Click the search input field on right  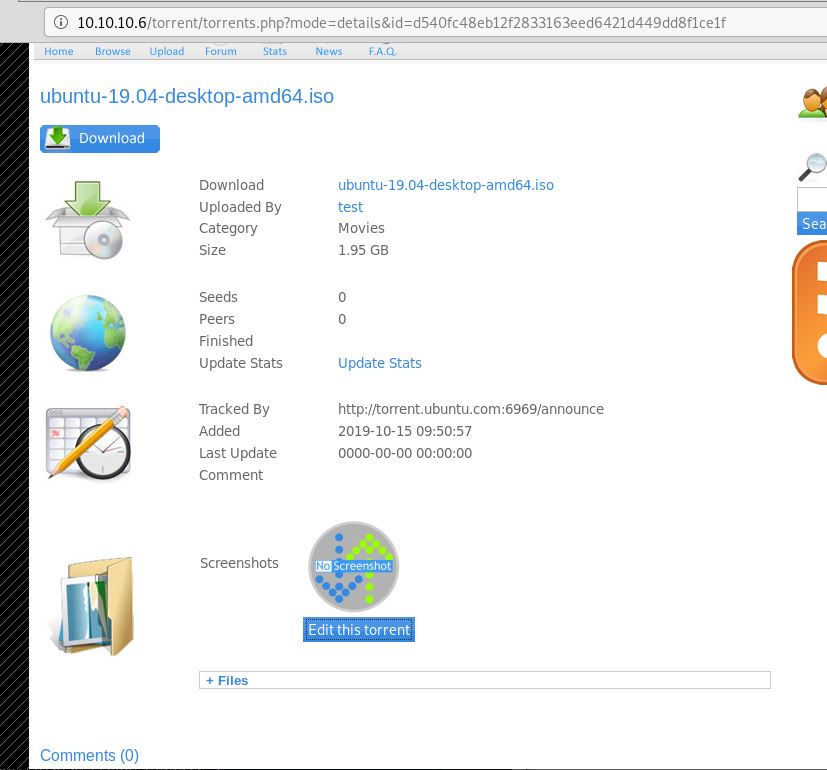click(x=812, y=200)
